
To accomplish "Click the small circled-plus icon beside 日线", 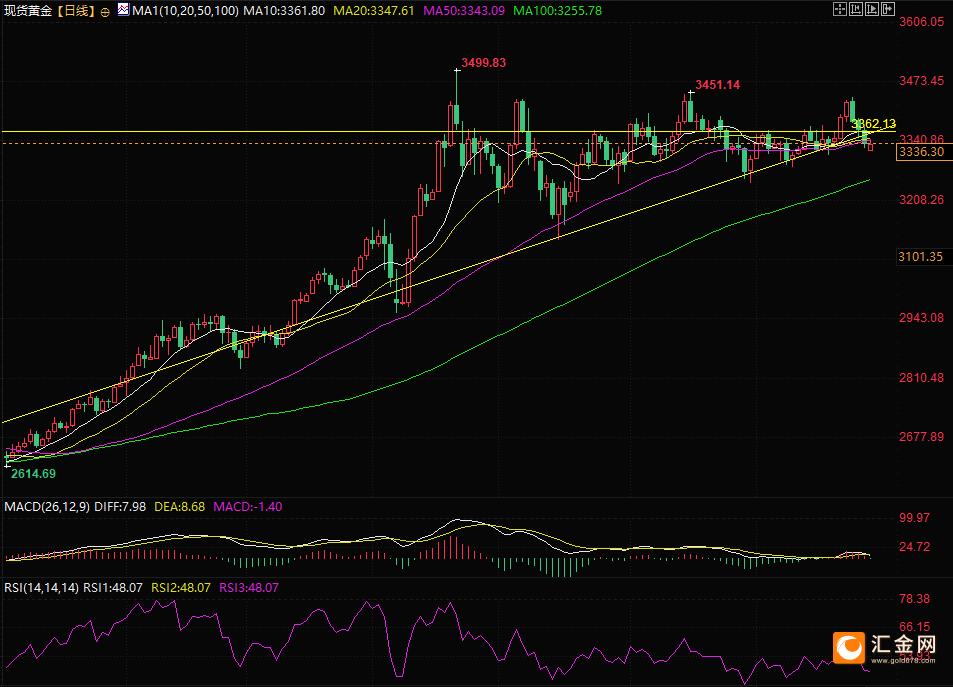I will click(105, 12).
